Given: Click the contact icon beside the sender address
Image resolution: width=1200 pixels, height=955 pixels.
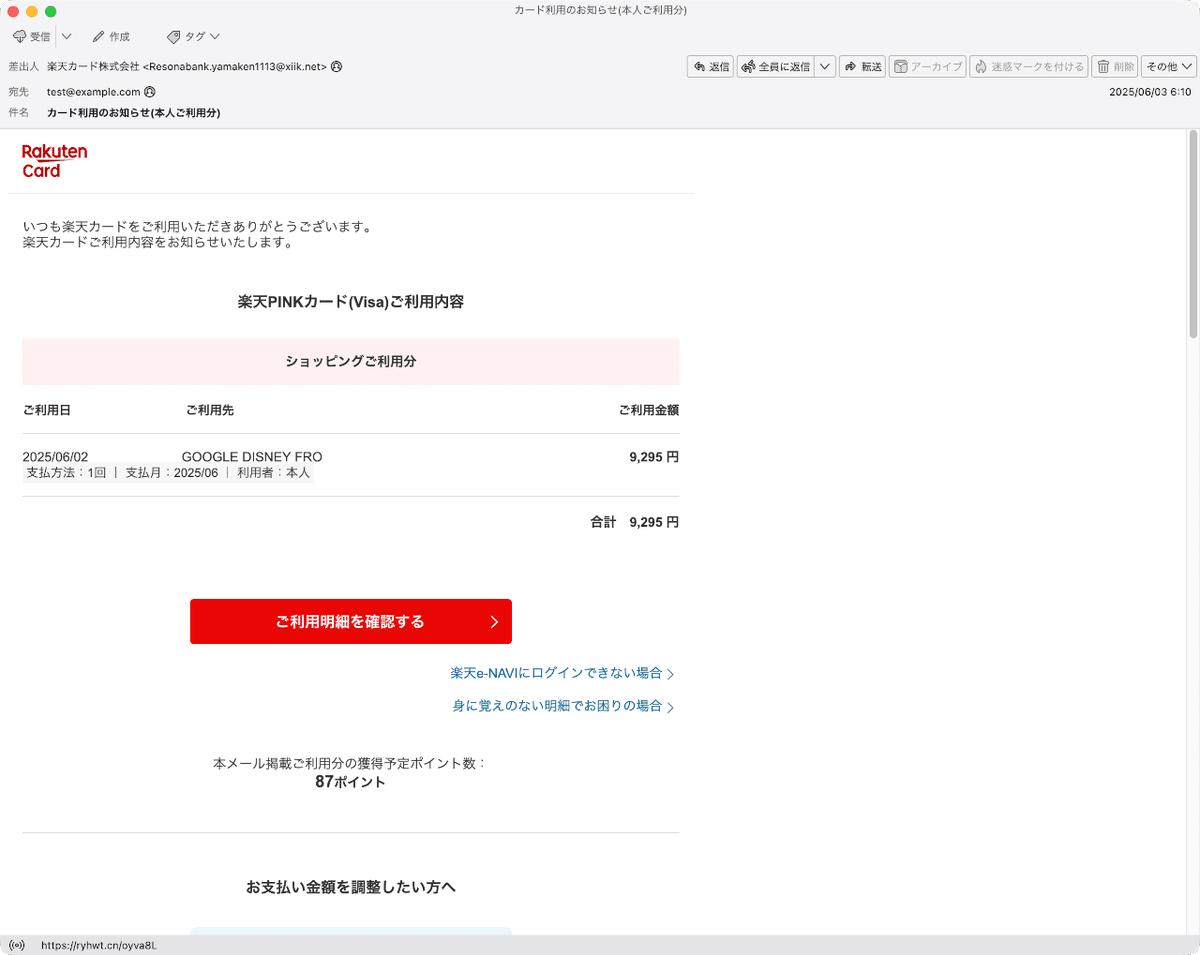Looking at the screenshot, I should tap(335, 66).
